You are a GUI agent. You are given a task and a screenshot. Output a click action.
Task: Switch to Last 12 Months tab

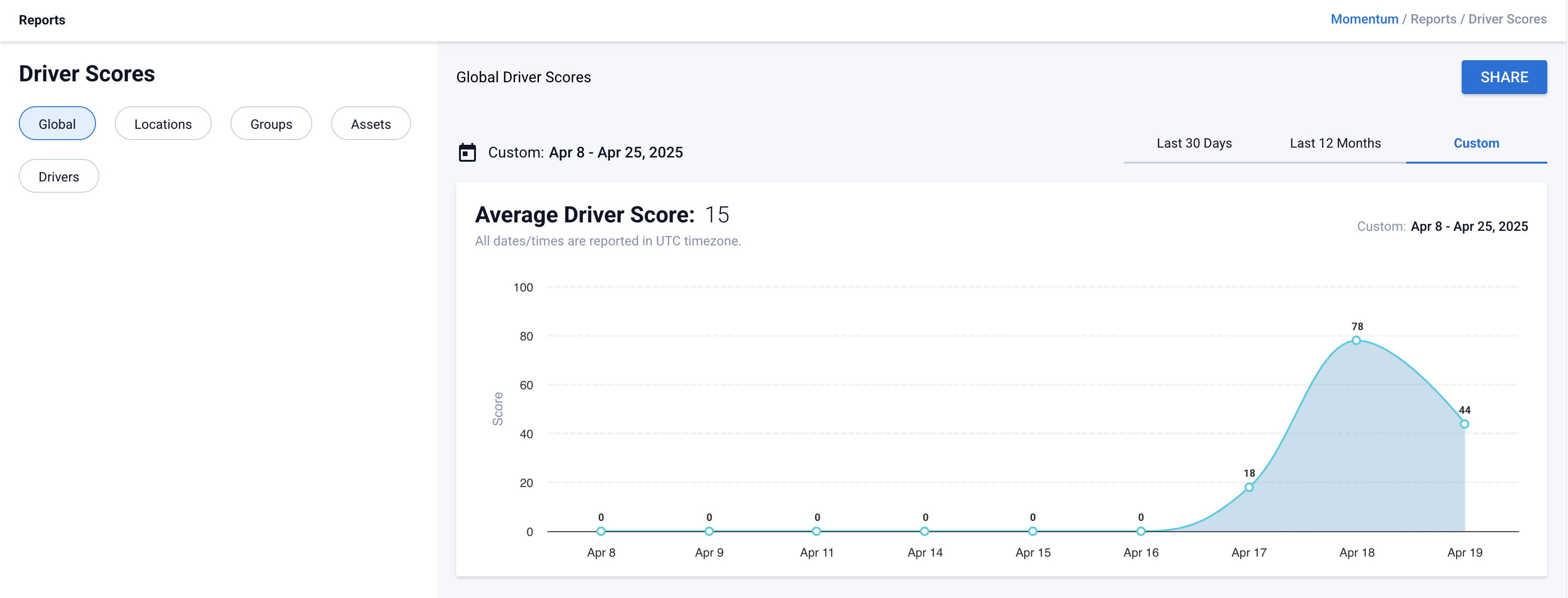[x=1335, y=143]
